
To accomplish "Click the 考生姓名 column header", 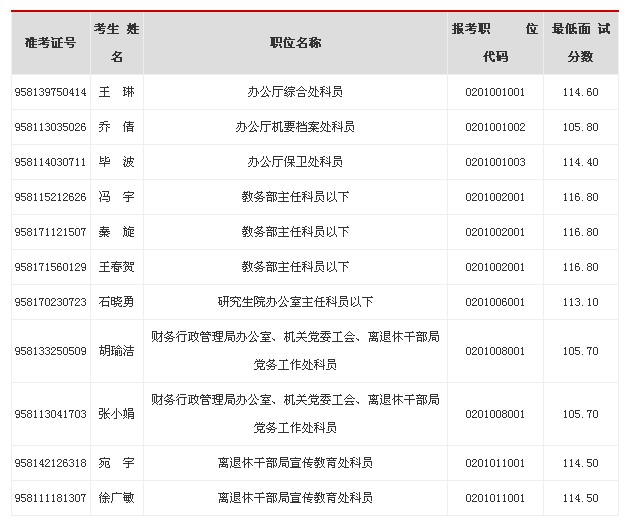I will (x=117, y=43).
